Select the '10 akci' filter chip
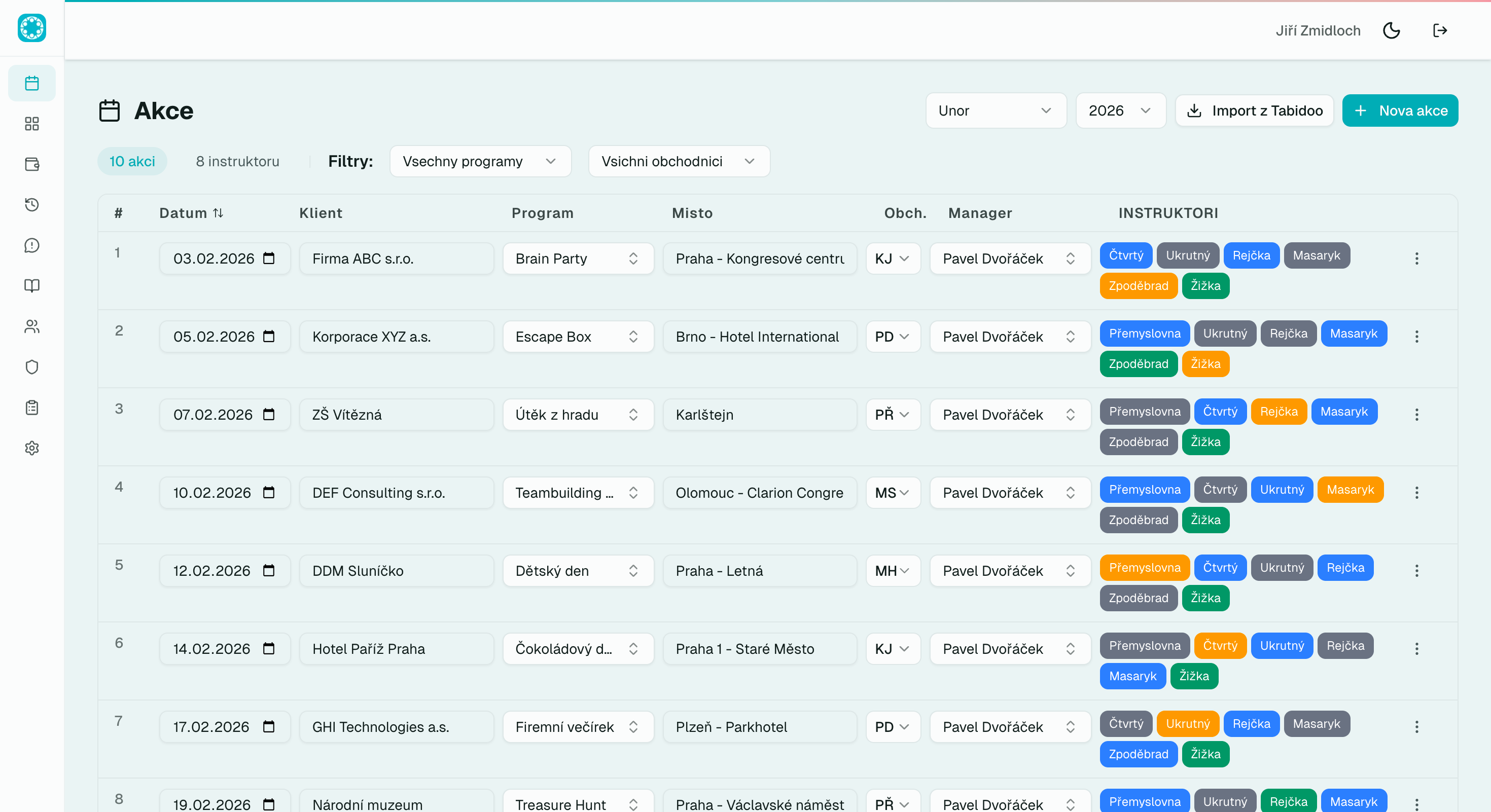 click(x=132, y=161)
